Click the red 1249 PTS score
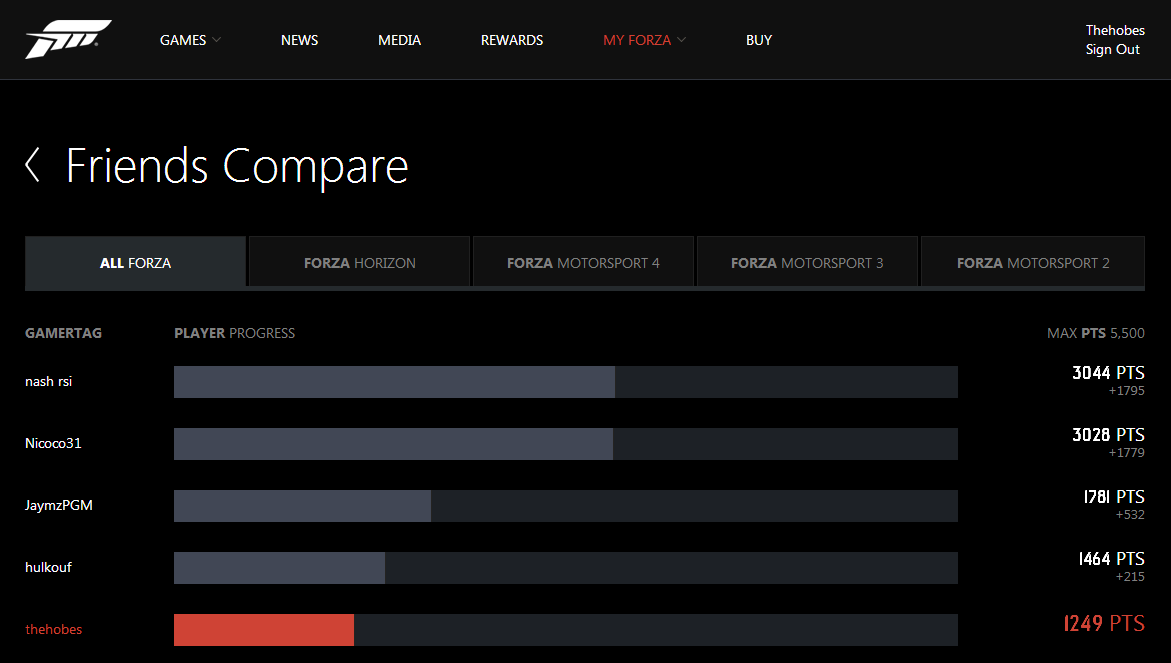This screenshot has width=1171, height=663. click(x=1104, y=623)
